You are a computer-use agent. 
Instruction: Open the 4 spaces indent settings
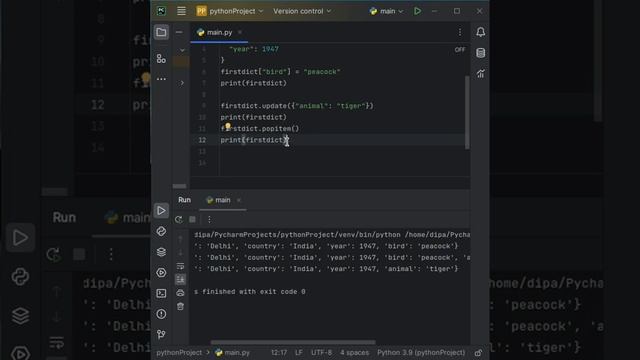pos(354,353)
